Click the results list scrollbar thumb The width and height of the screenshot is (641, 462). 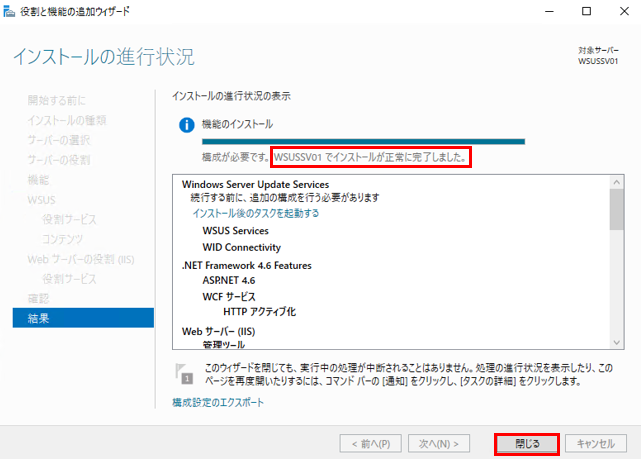pyautogui.click(x=616, y=208)
